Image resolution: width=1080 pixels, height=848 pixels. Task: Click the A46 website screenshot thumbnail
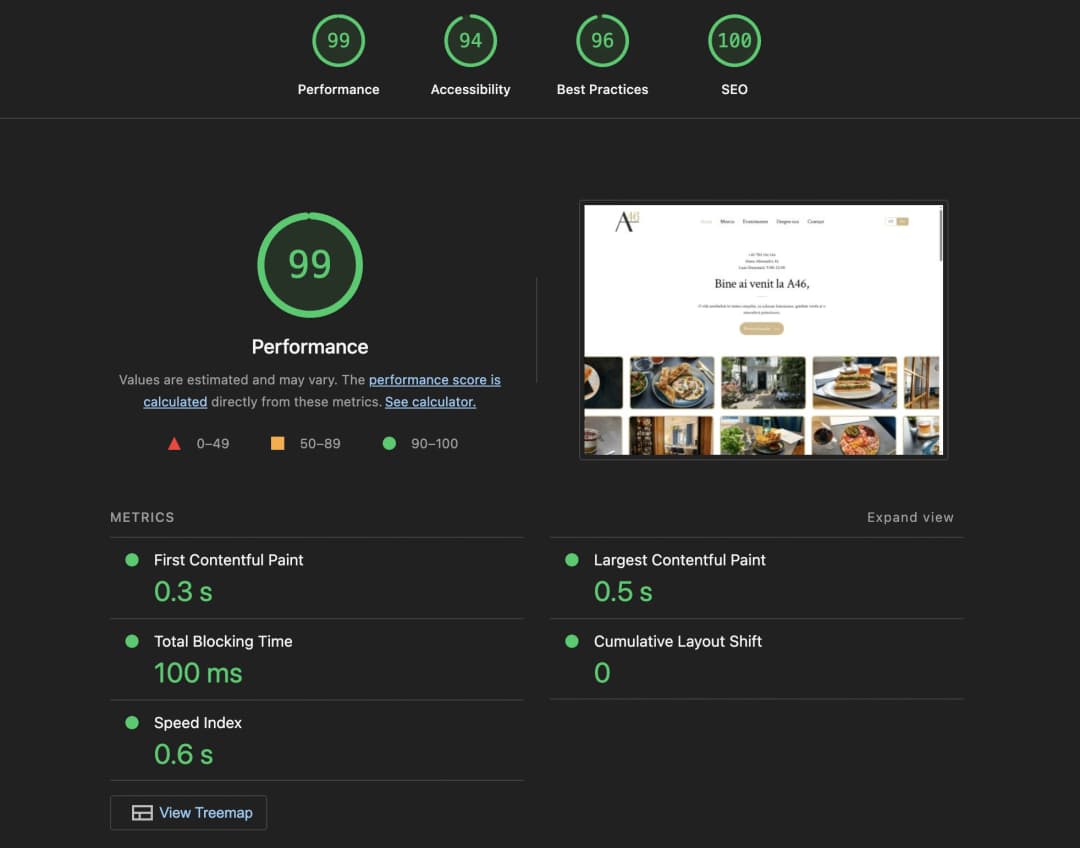pyautogui.click(x=762, y=330)
